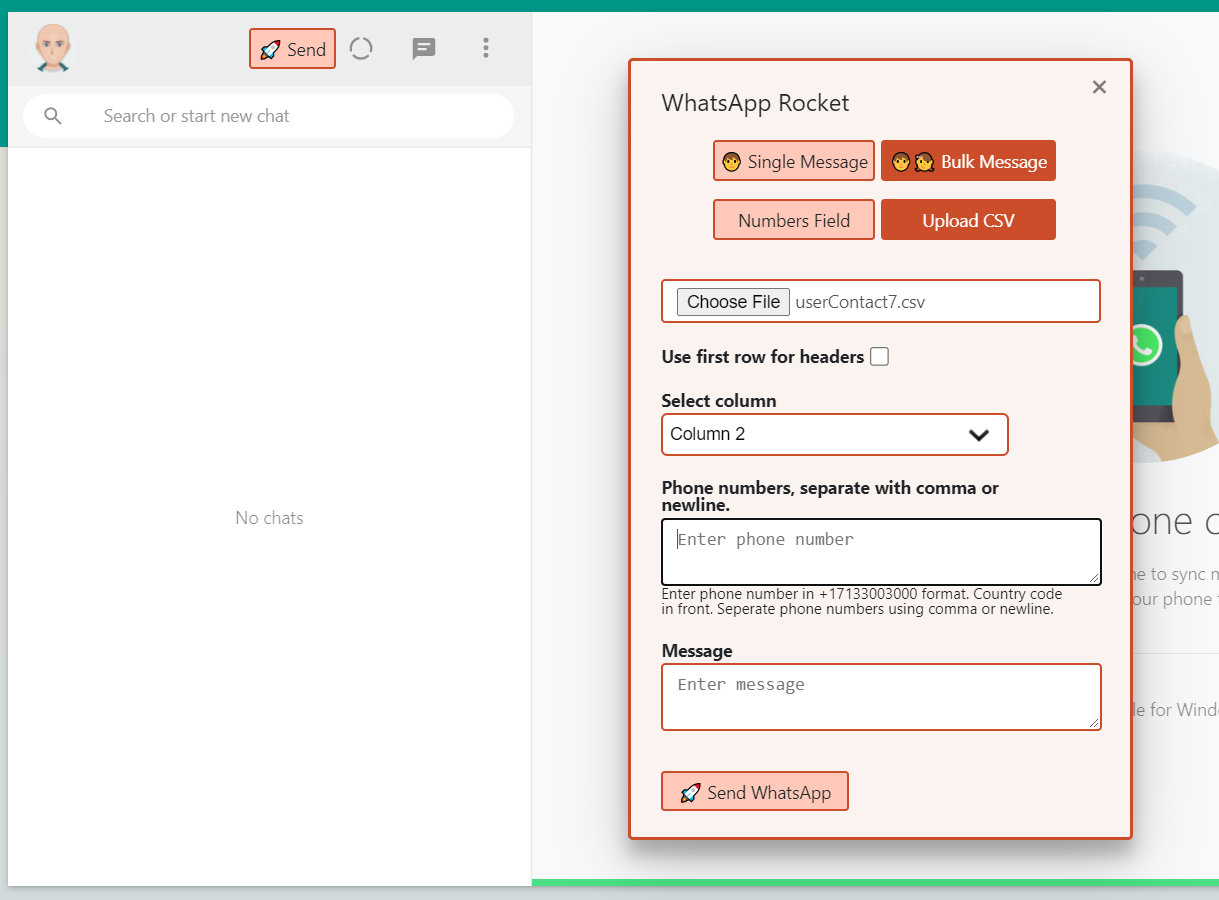
Task: Click the Phone numbers, separate with comma label
Action: click(830, 497)
